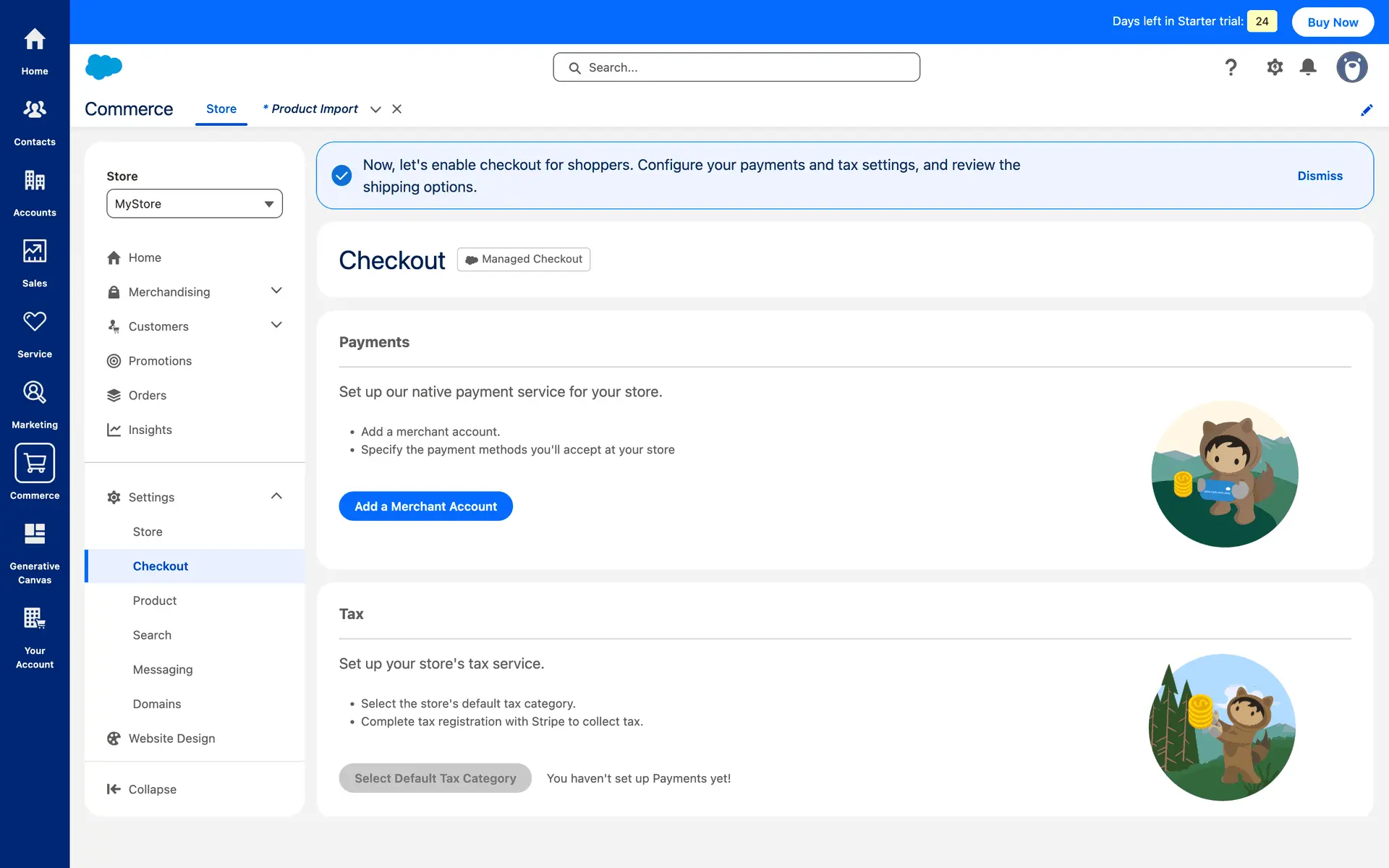The height and width of the screenshot is (868, 1389).
Task: Click the Service heart icon
Action: pyautogui.click(x=35, y=322)
